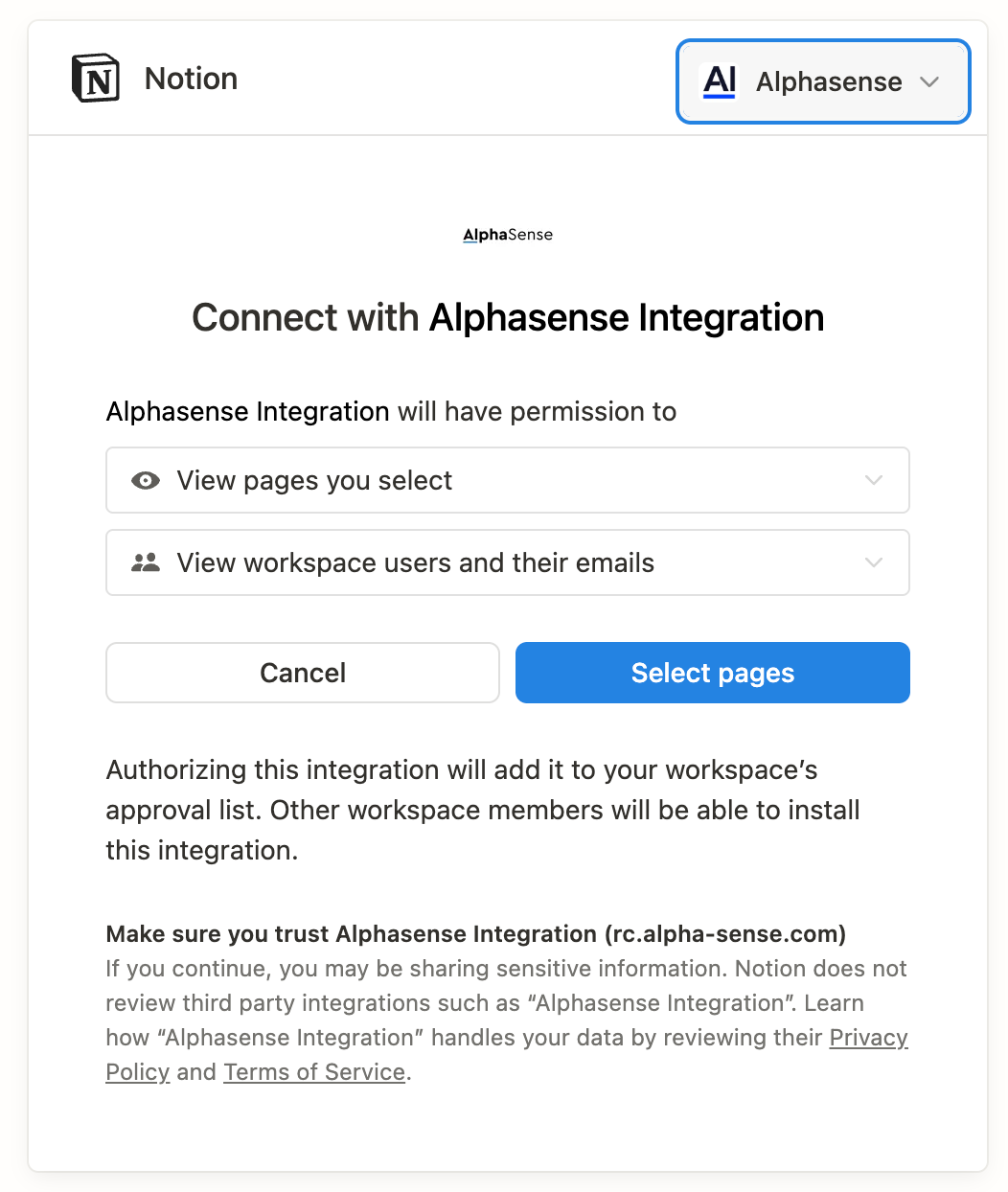This screenshot has height=1192, width=1008.
Task: Click the bold 'Make sure you trust' warning
Action: pos(475,934)
